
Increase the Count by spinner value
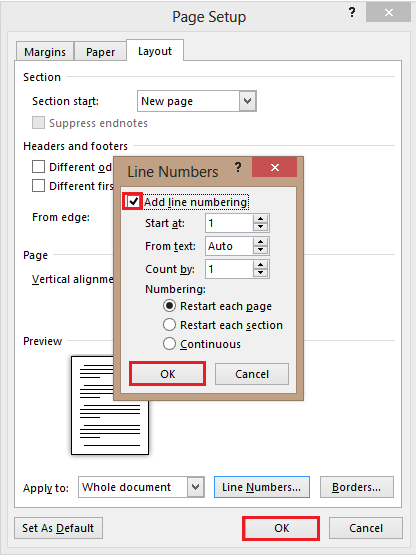click(261, 265)
